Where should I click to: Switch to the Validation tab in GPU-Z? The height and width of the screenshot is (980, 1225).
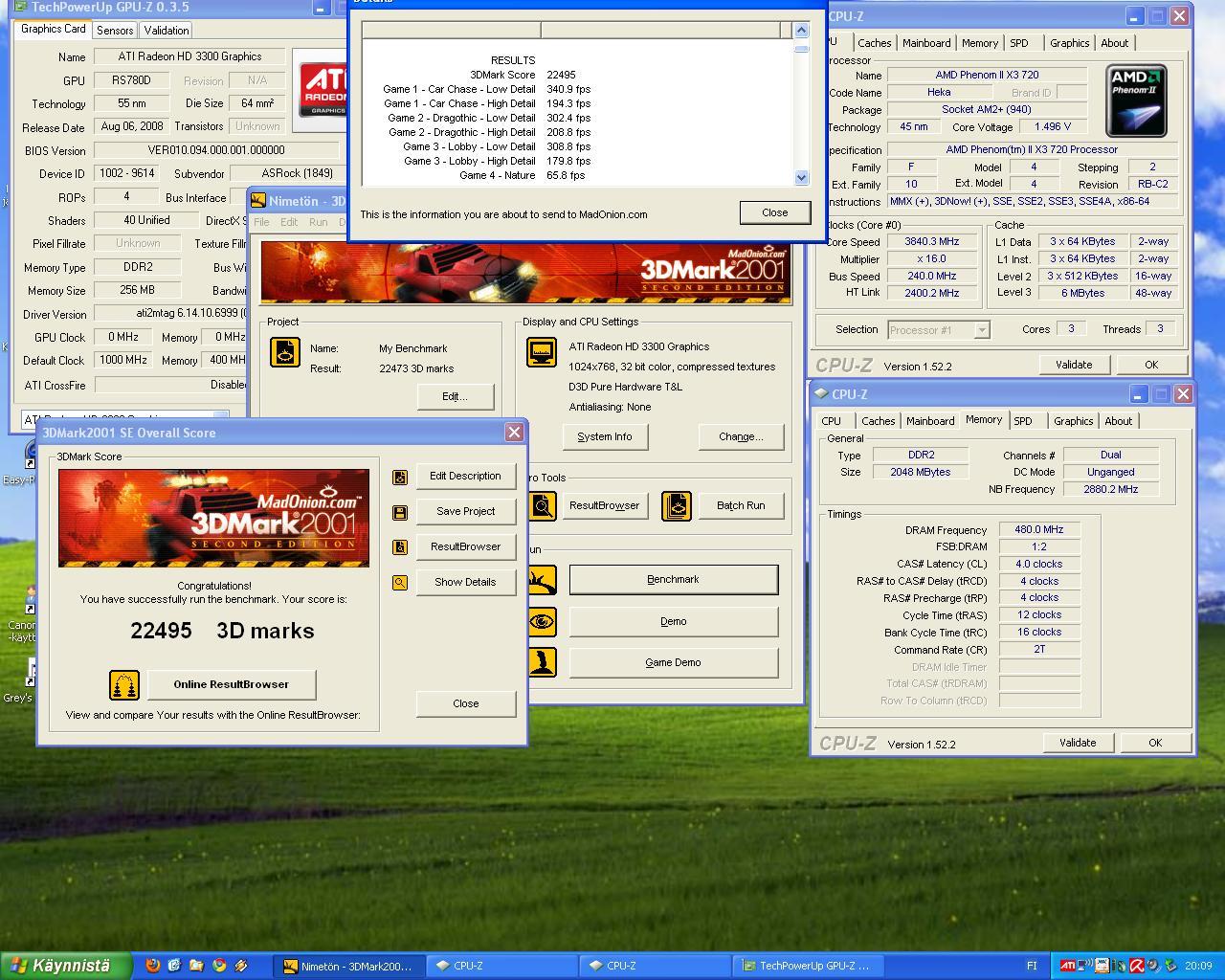(x=167, y=31)
